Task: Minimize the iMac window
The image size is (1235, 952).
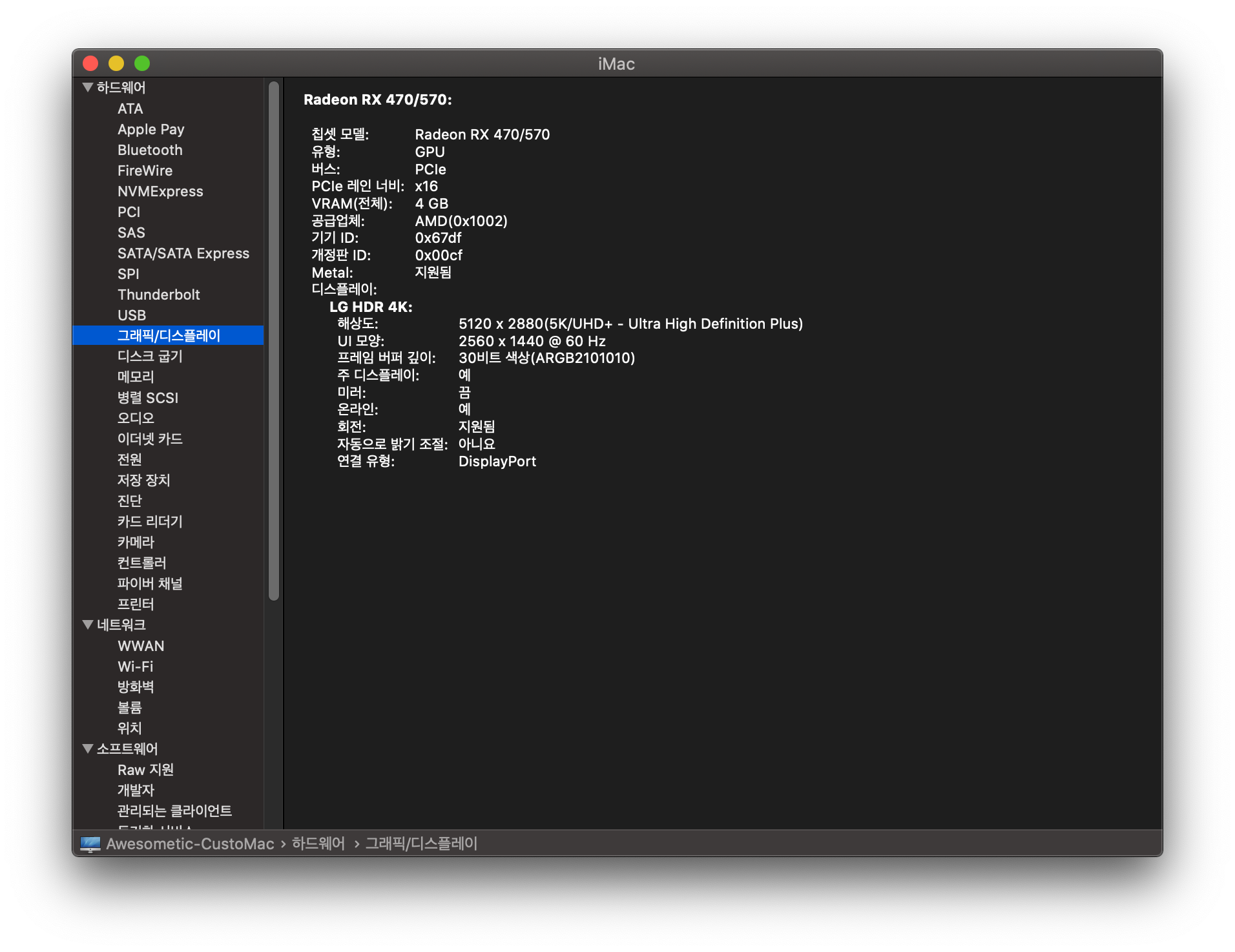Action: click(116, 63)
